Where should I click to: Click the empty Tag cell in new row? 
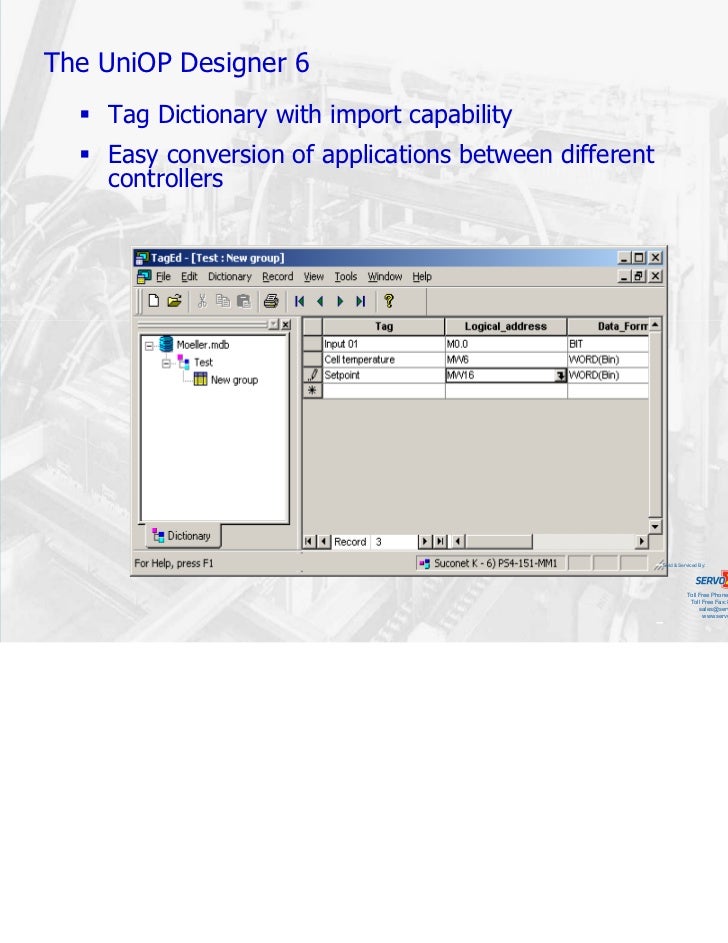[x=384, y=391]
